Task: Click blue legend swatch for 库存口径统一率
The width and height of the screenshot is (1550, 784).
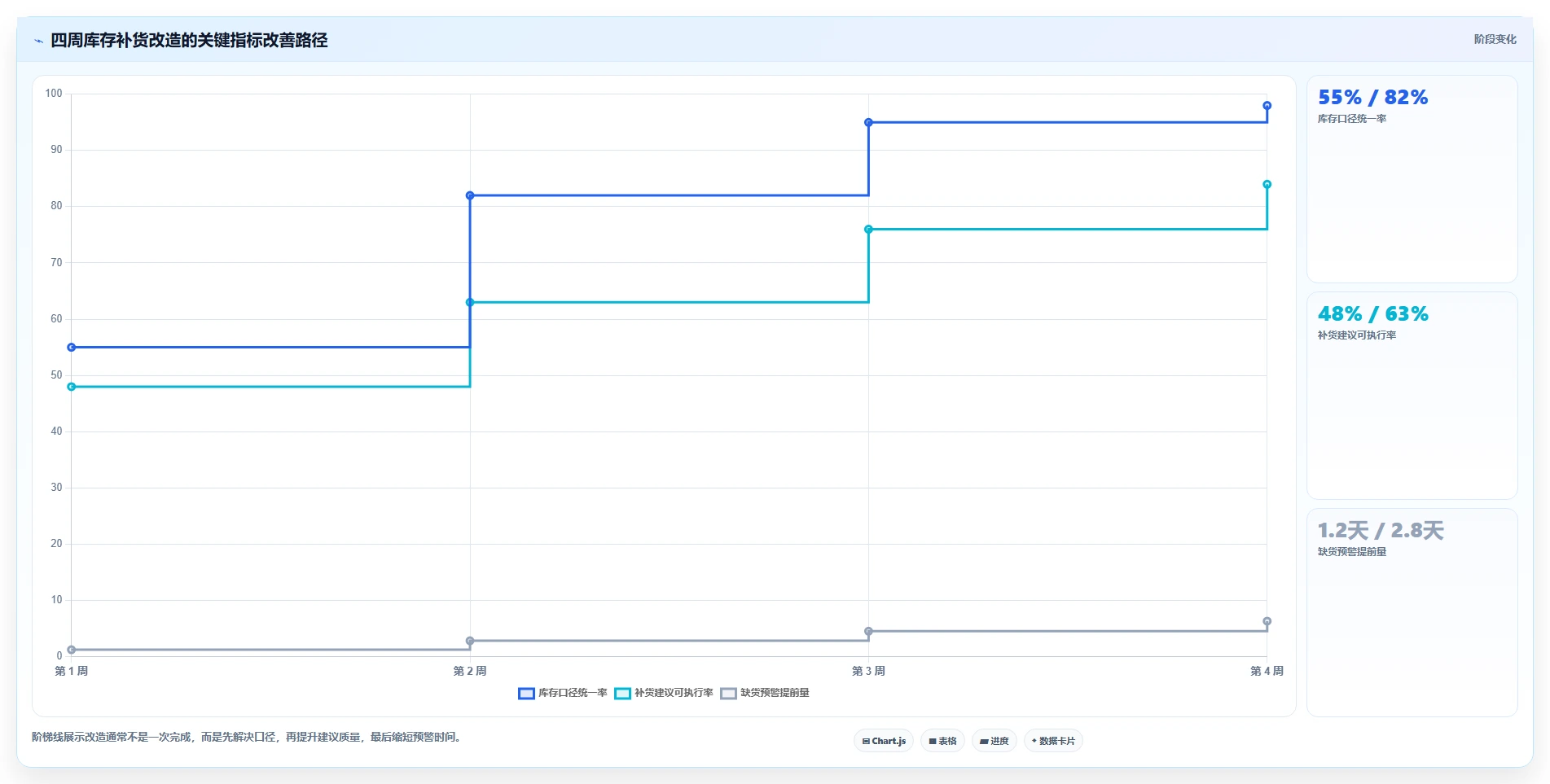Action: (x=526, y=694)
